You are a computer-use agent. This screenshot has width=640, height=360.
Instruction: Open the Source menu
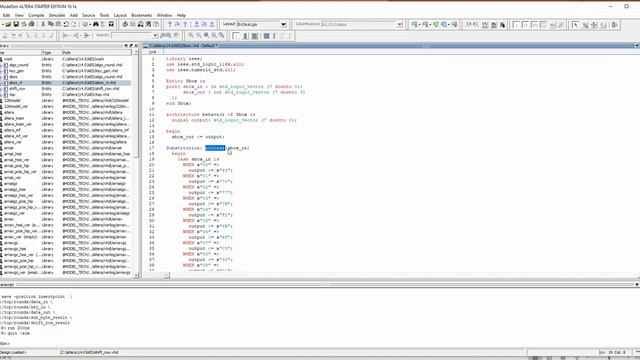88,15
